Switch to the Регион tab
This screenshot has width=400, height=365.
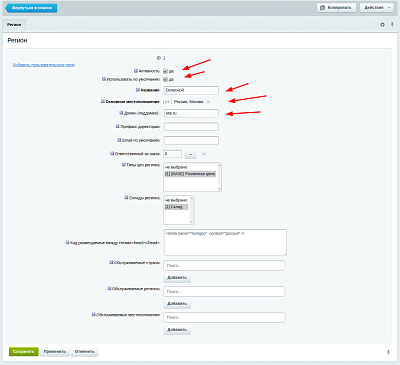pos(14,25)
